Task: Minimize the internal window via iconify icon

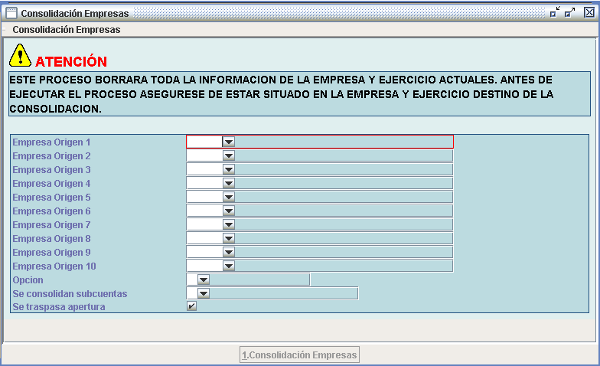Action: [554, 13]
